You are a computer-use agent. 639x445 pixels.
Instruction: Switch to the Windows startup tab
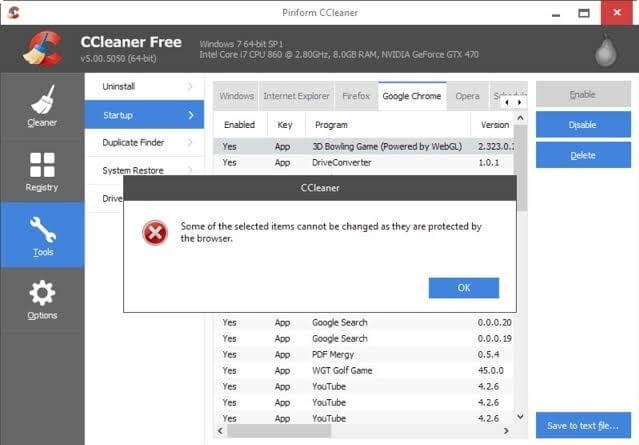pyautogui.click(x=236, y=96)
